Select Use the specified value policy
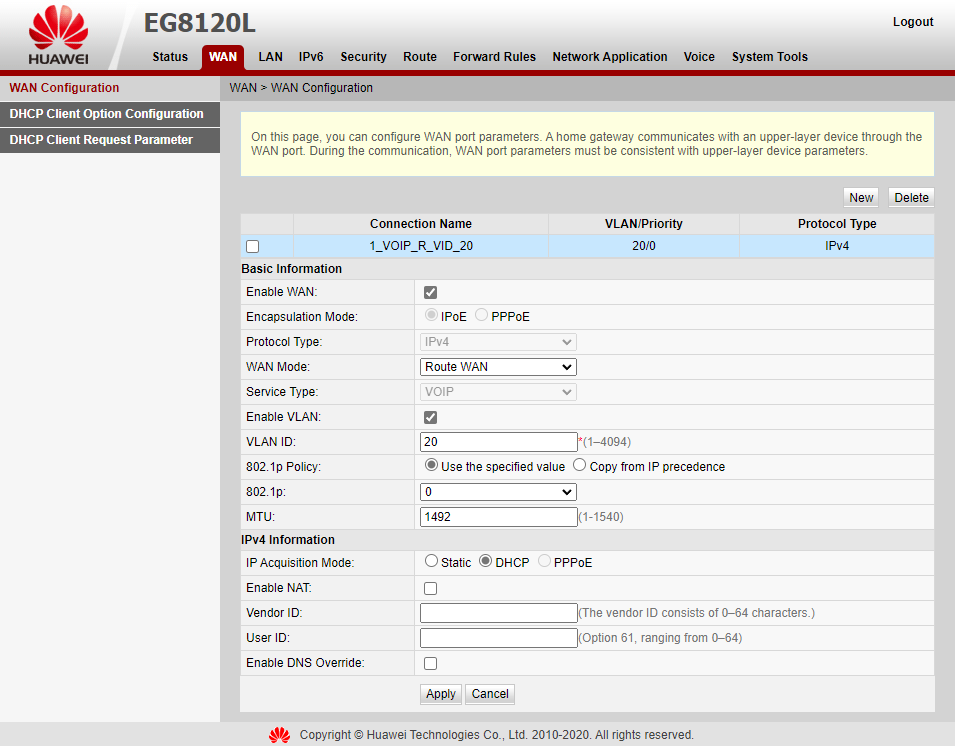 [431, 465]
